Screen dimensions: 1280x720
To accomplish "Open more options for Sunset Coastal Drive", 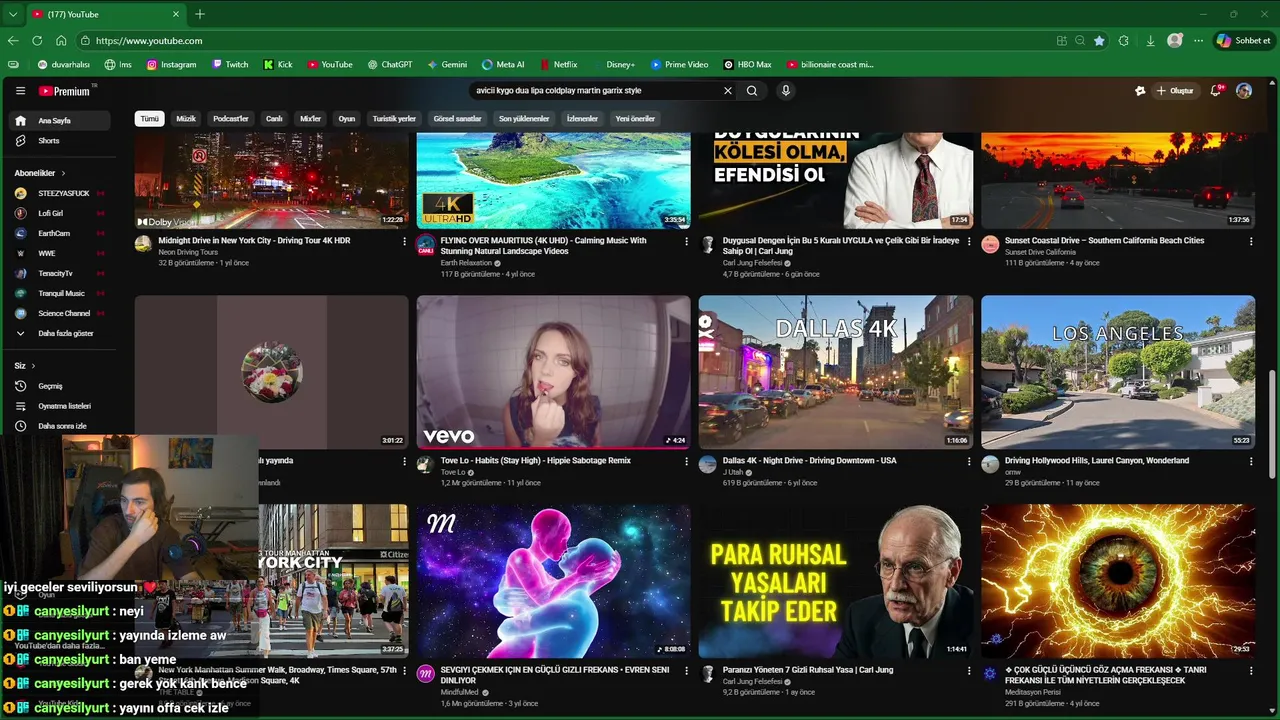I will [x=1251, y=241].
